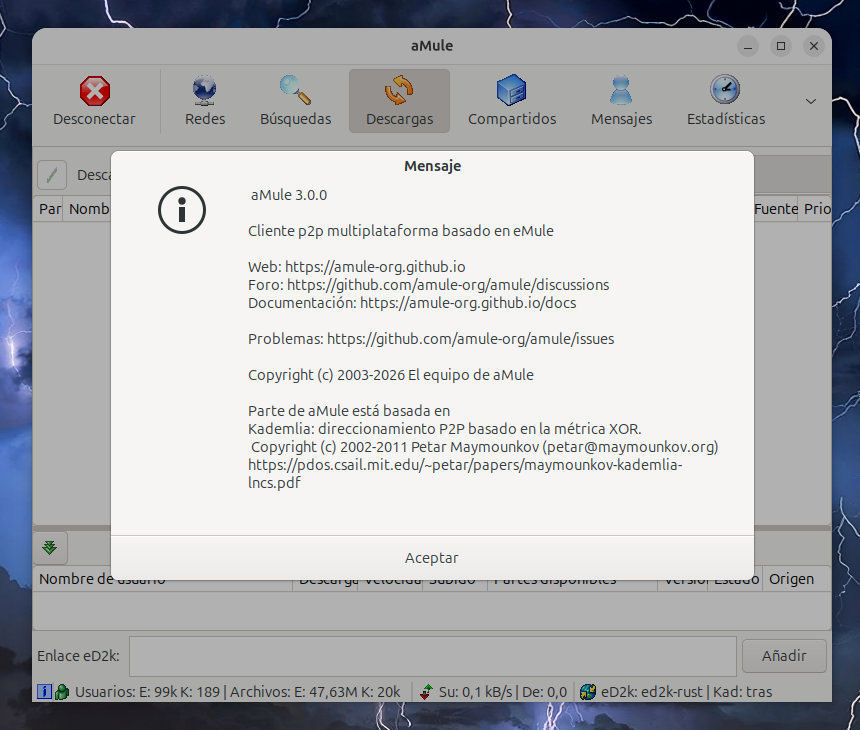Click the Copyright 2003-2026 line
The height and width of the screenshot is (730, 860).
(x=391, y=375)
